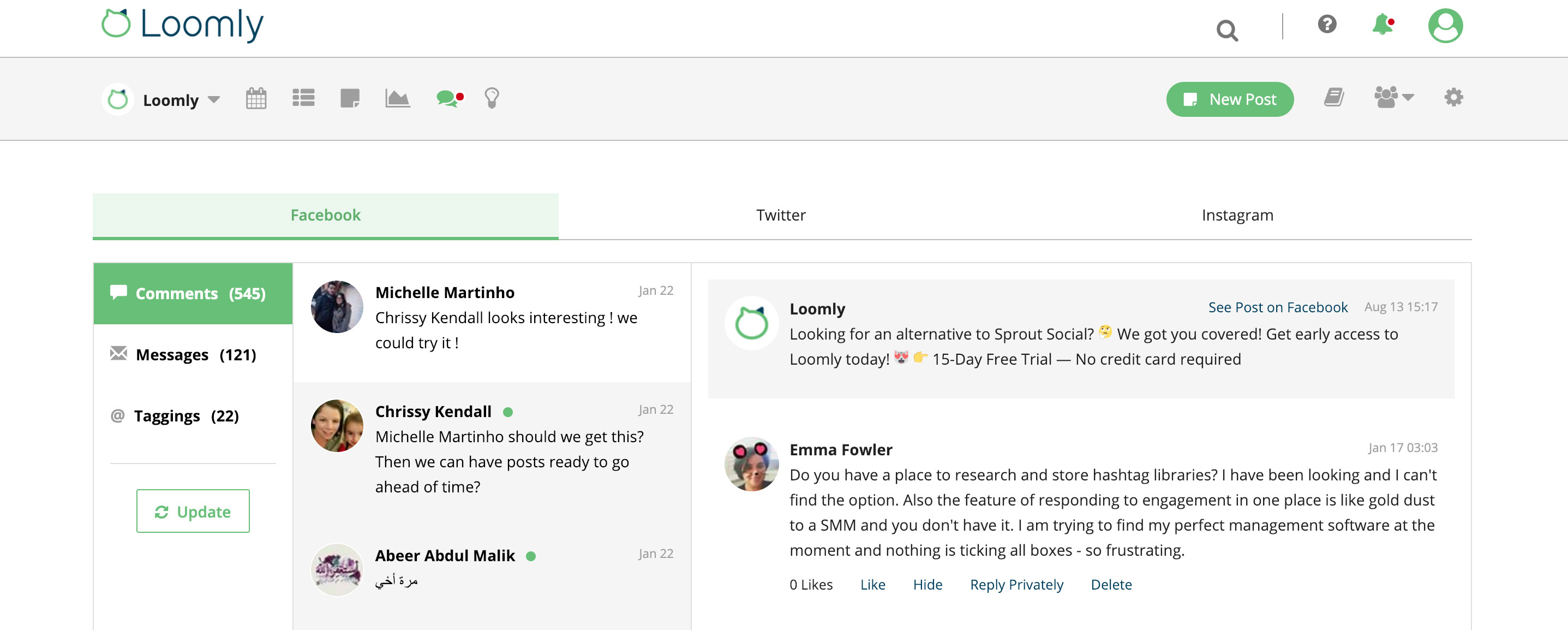Screen dimensions: 1568x630
Task: Open See Post on Facebook link
Action: [1278, 307]
